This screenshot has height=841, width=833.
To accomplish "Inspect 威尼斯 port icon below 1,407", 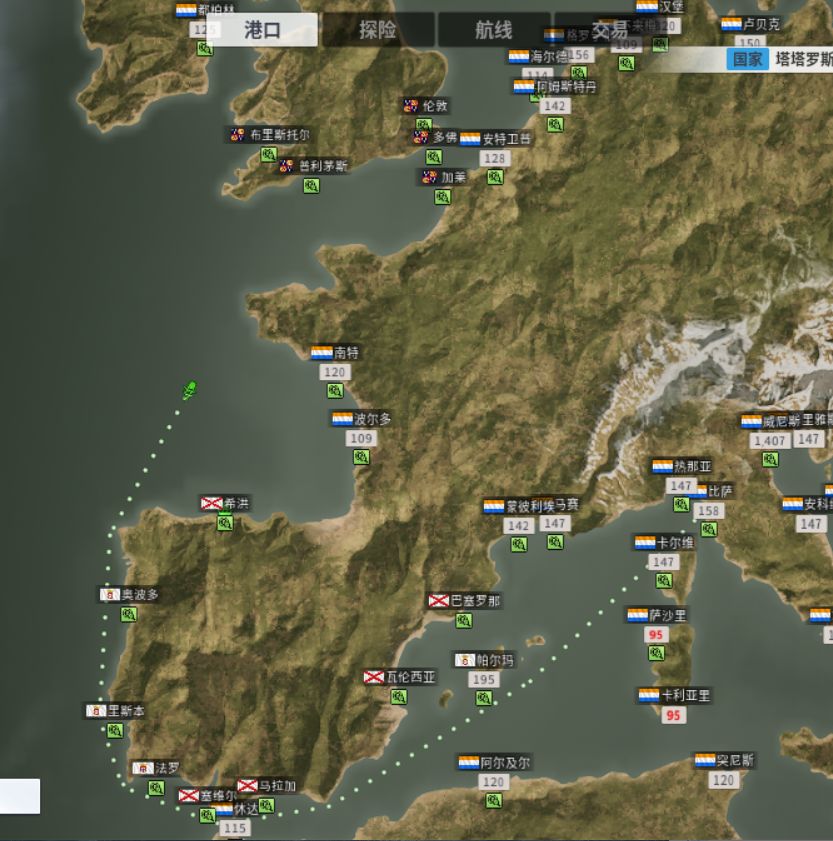I will coord(770,459).
